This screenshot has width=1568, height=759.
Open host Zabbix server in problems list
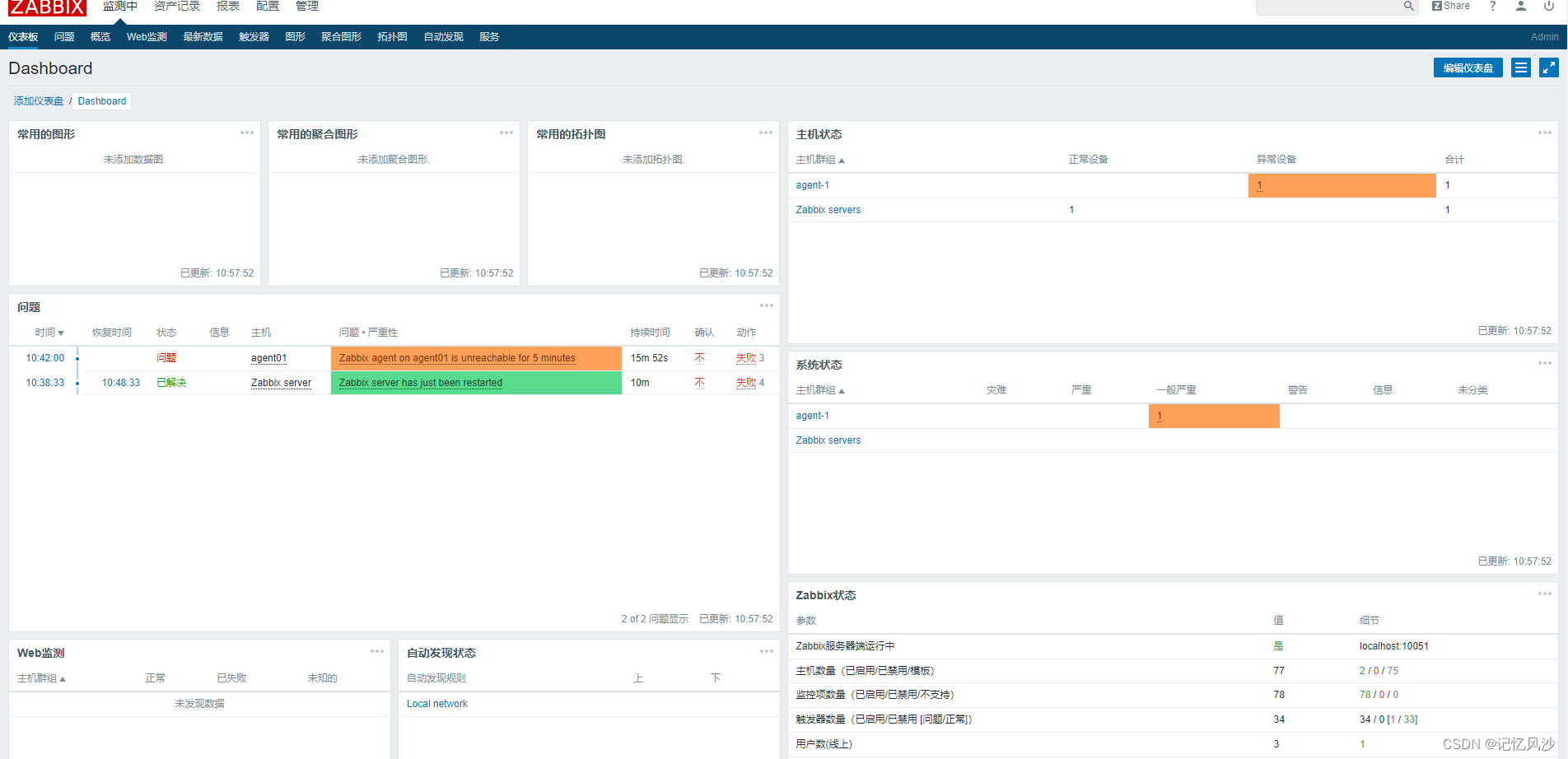(x=281, y=383)
